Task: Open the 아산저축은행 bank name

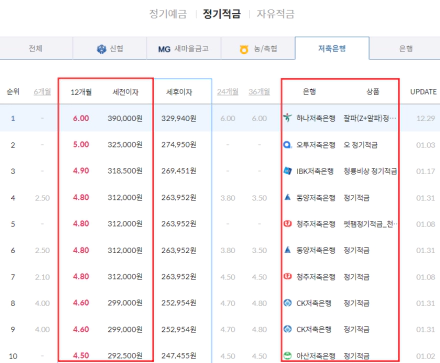Action: pos(316,356)
